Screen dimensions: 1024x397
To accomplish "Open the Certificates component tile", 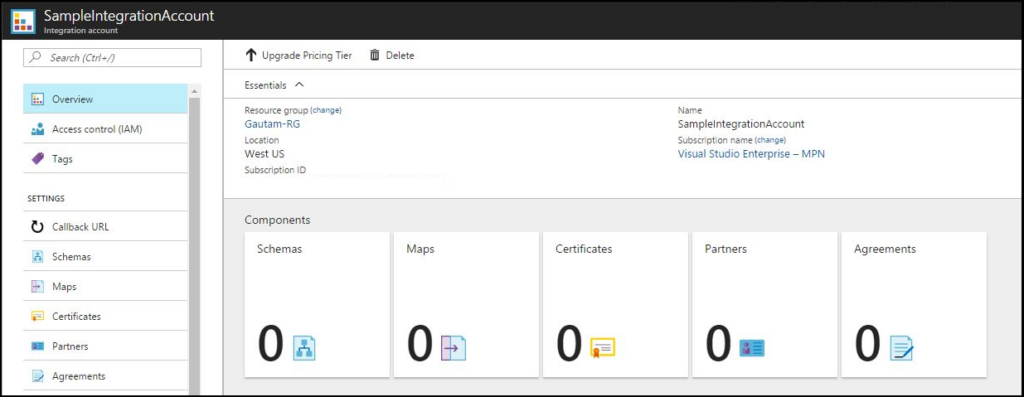I will [615, 304].
